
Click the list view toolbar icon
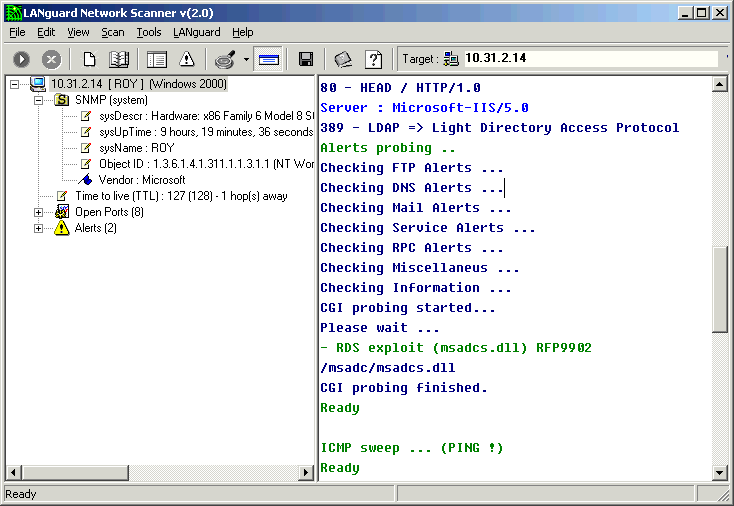click(x=157, y=59)
